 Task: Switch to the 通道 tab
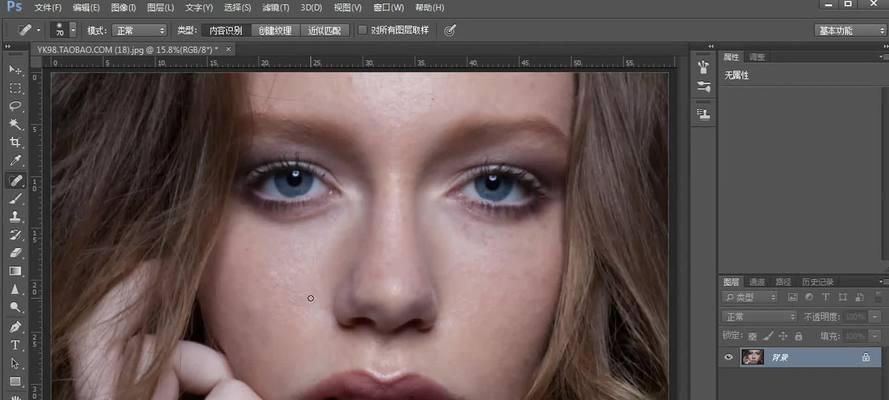coord(757,282)
